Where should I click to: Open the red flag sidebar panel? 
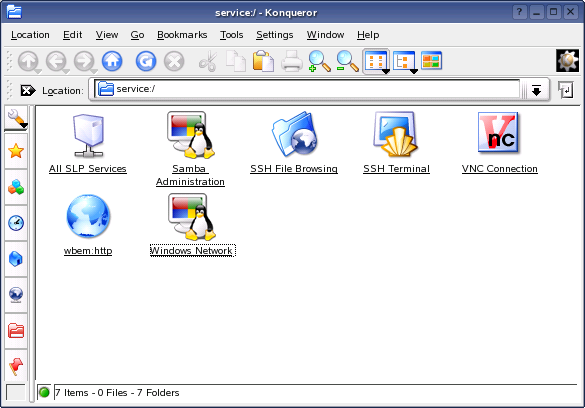[x=16, y=367]
